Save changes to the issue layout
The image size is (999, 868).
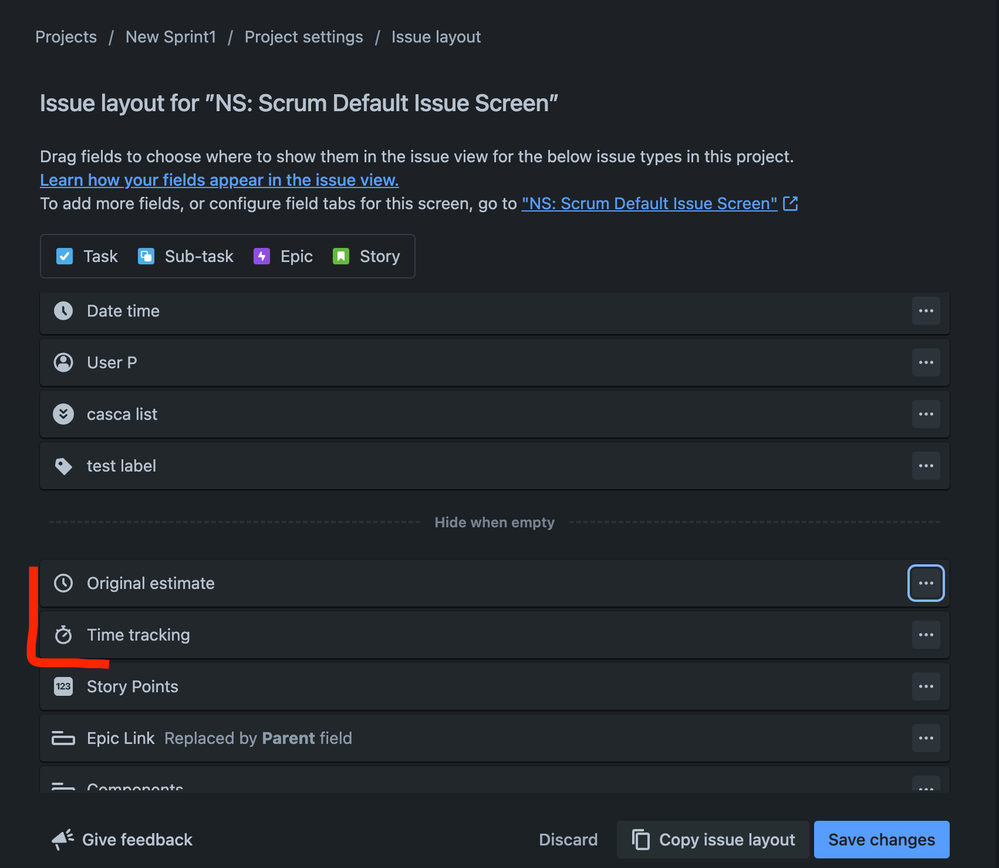click(x=881, y=839)
